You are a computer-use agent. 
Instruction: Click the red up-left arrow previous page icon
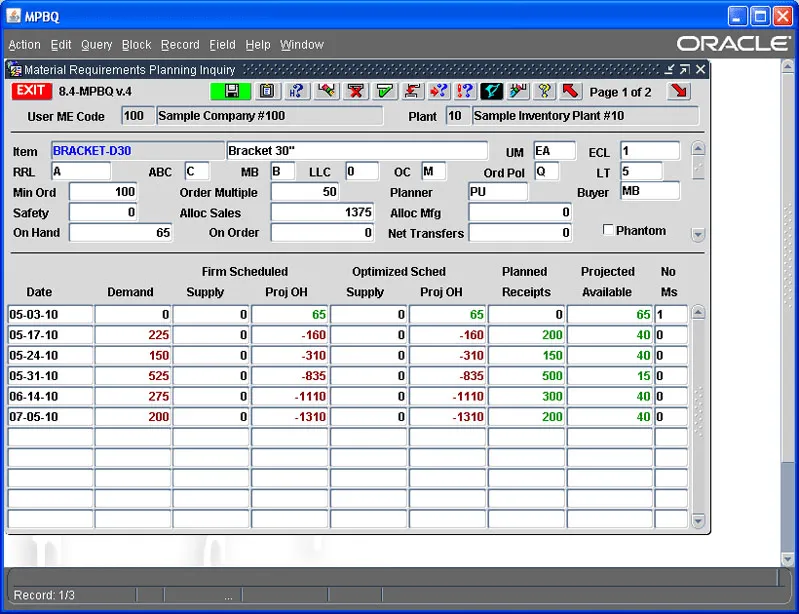(x=570, y=91)
